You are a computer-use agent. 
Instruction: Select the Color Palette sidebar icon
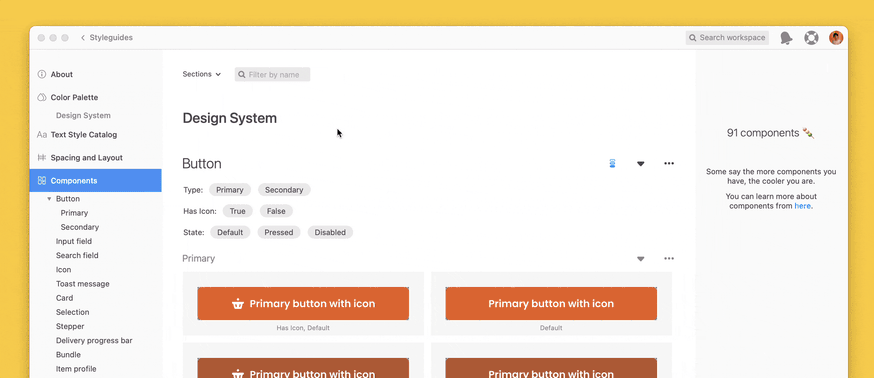[42, 97]
